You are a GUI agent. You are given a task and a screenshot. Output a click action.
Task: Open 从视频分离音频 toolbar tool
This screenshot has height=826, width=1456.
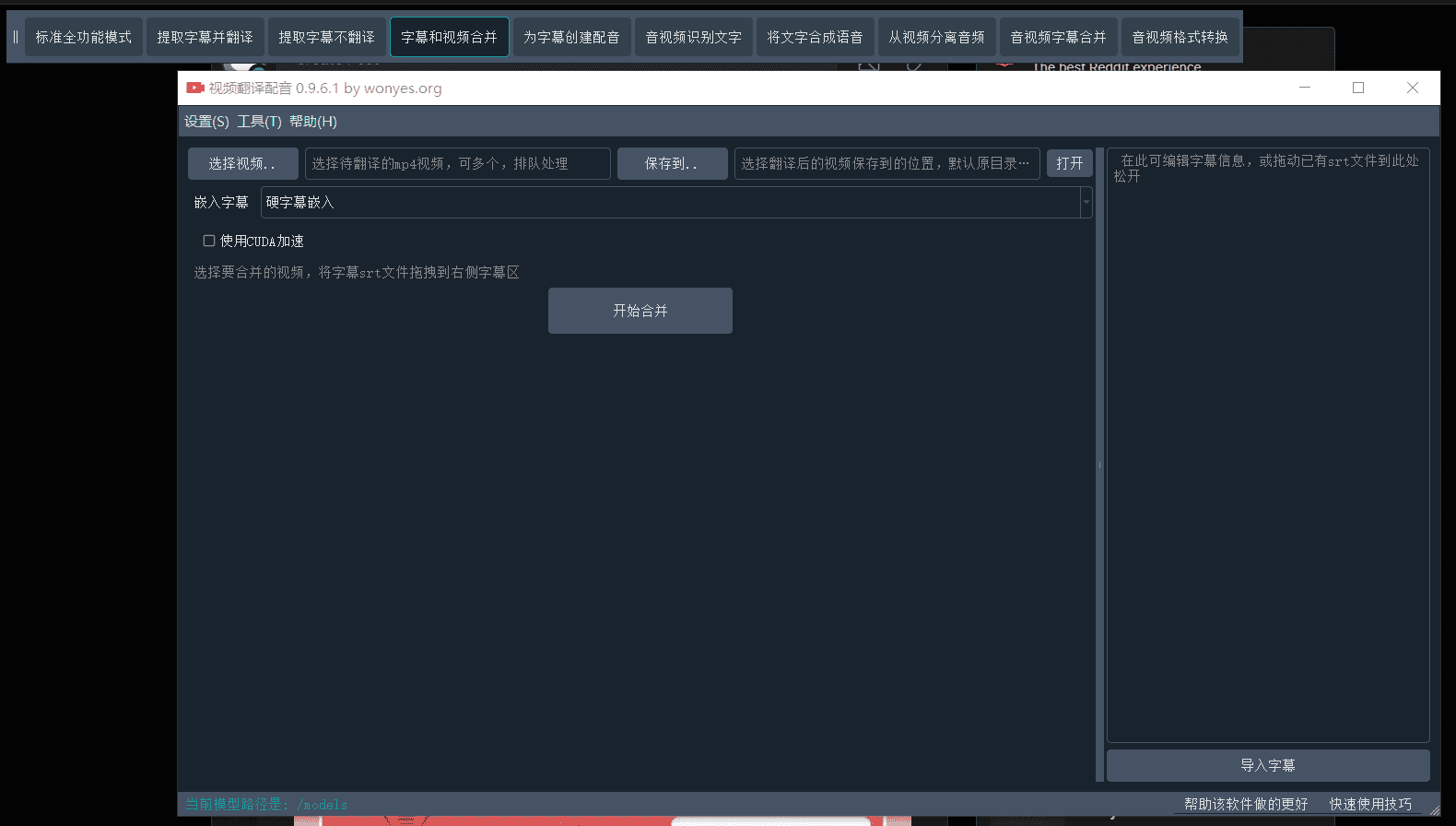936,37
